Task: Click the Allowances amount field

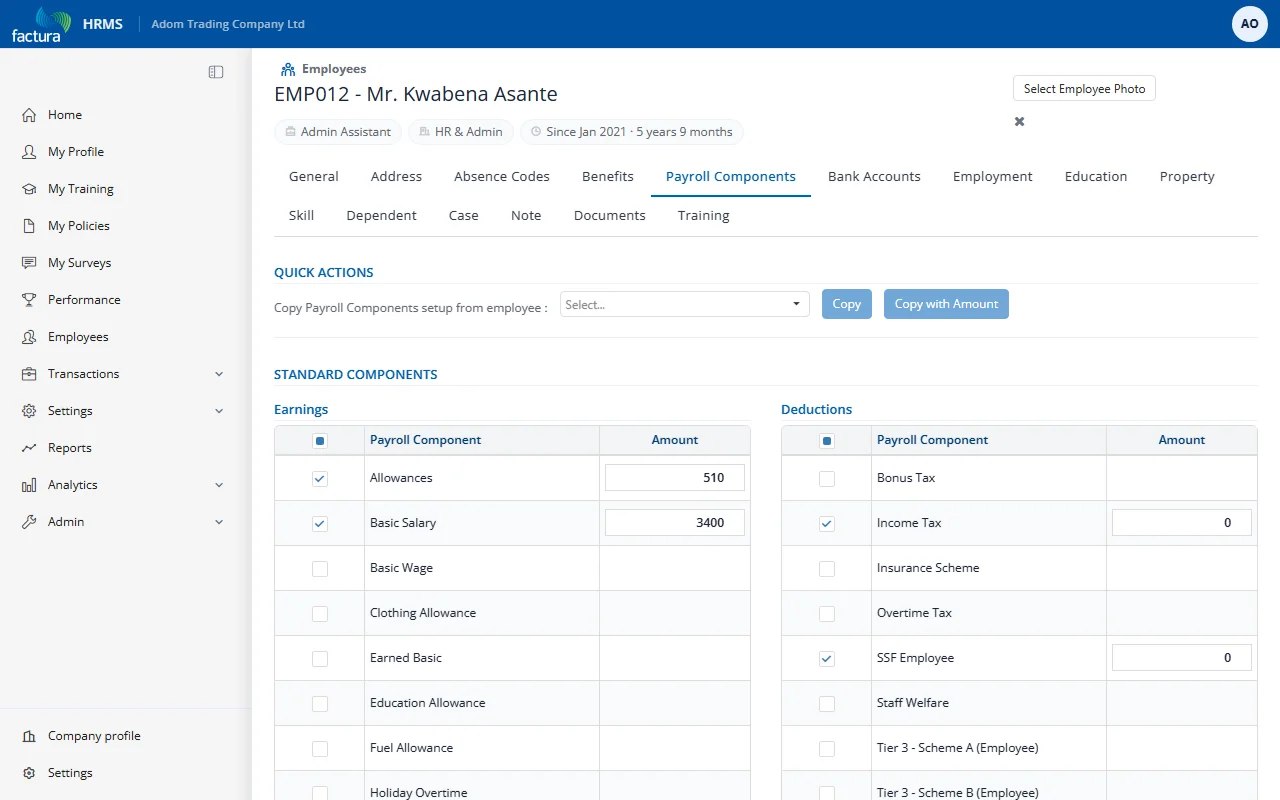Action: [675, 478]
